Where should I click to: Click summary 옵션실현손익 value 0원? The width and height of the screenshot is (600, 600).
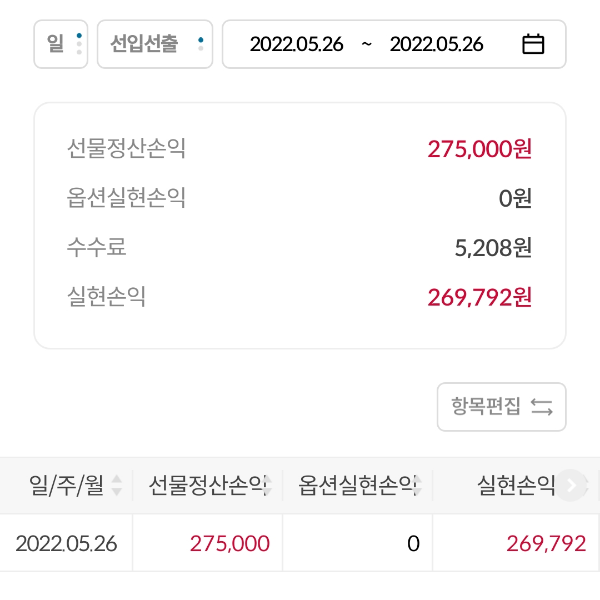tap(515, 198)
